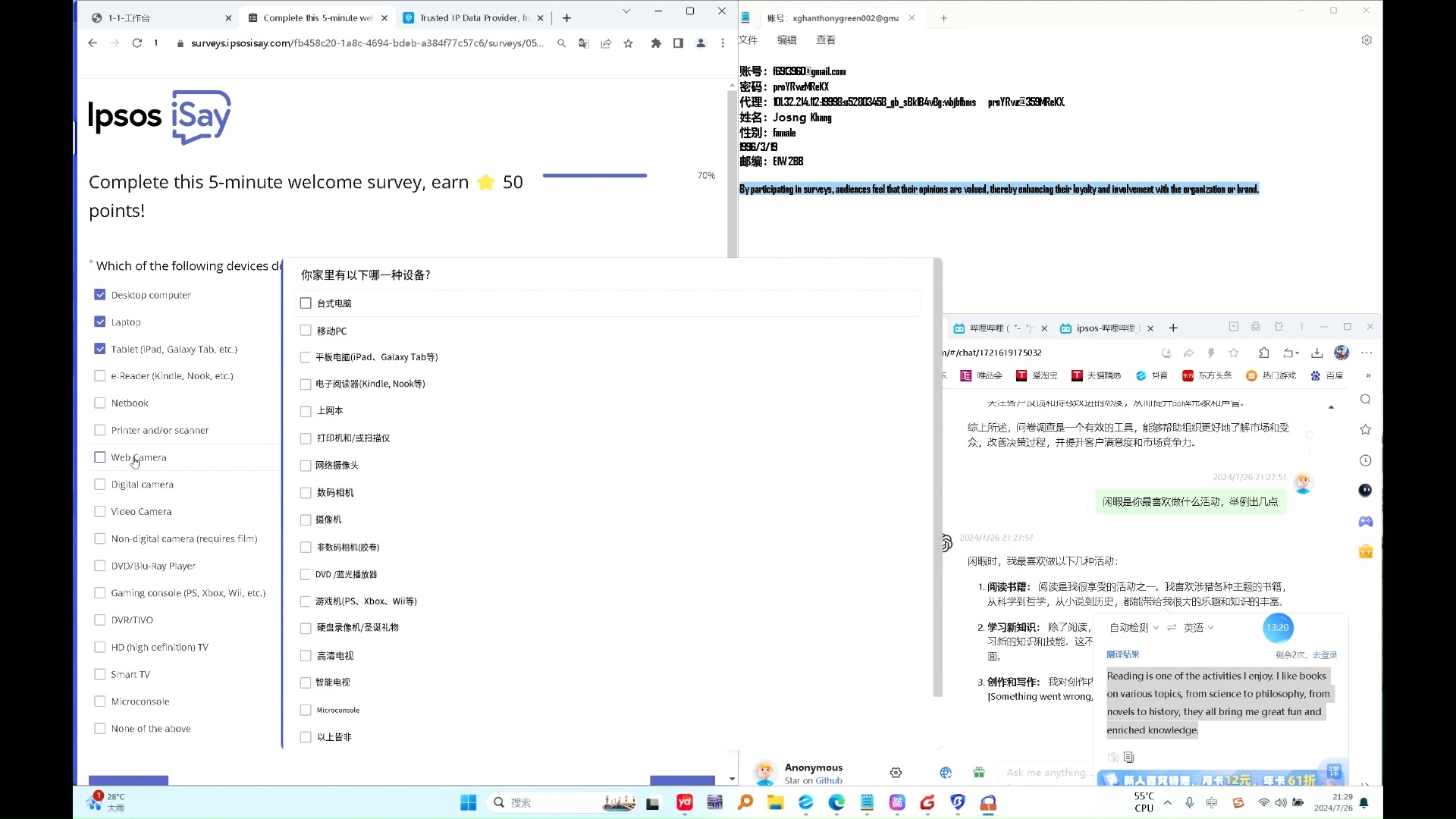Screen dimensions: 1456x819
Task: Toggle Desktop computer checkbox in survey
Action: (x=100, y=294)
